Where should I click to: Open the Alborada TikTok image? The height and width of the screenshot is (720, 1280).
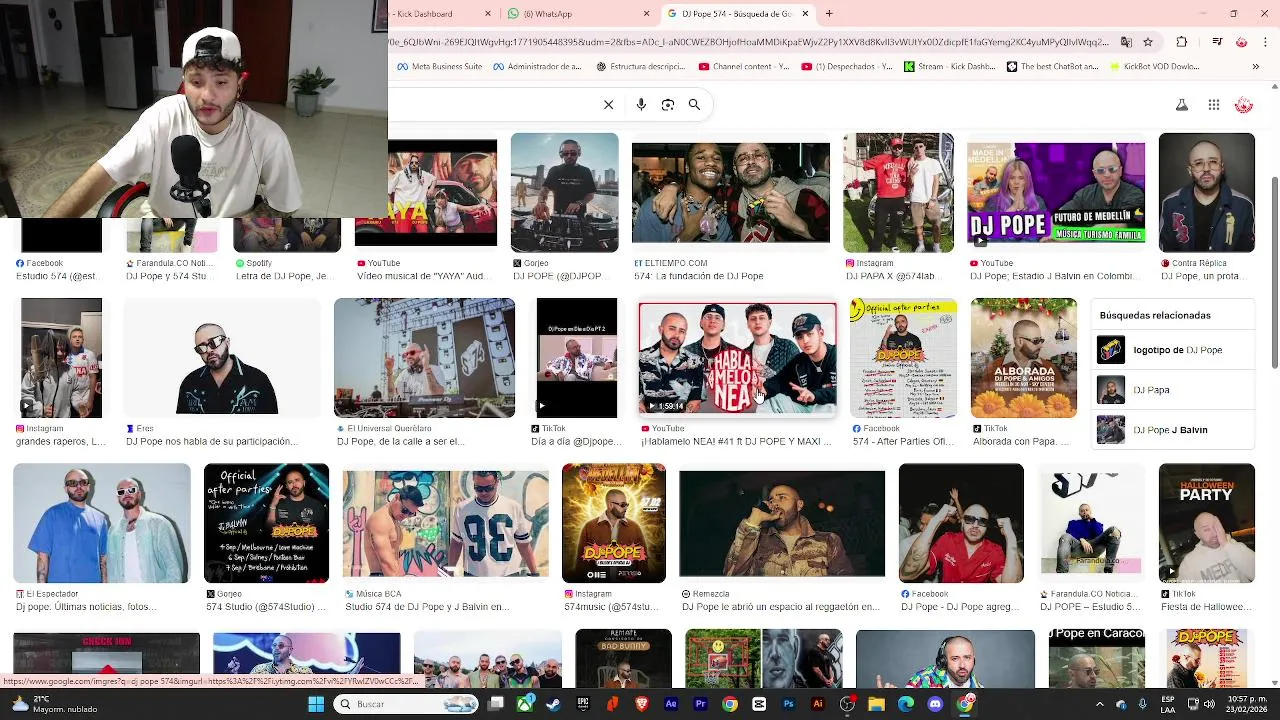1024,358
